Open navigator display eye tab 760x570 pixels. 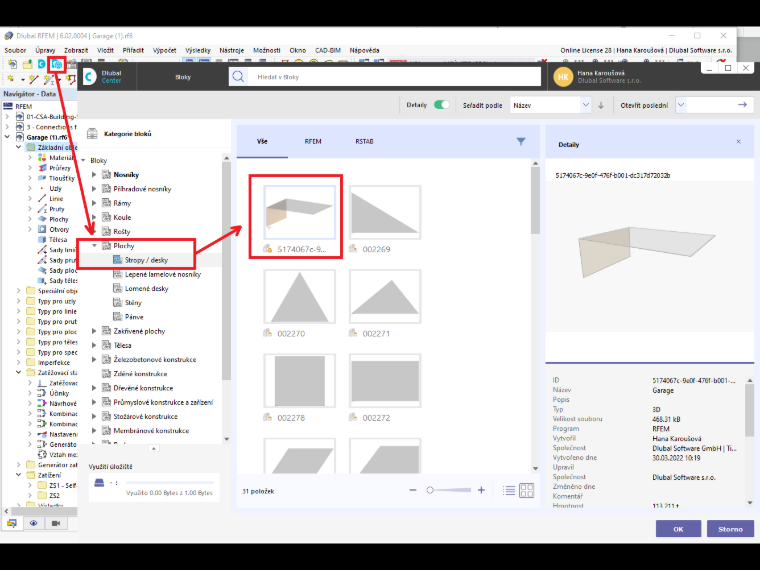pyautogui.click(x=33, y=523)
